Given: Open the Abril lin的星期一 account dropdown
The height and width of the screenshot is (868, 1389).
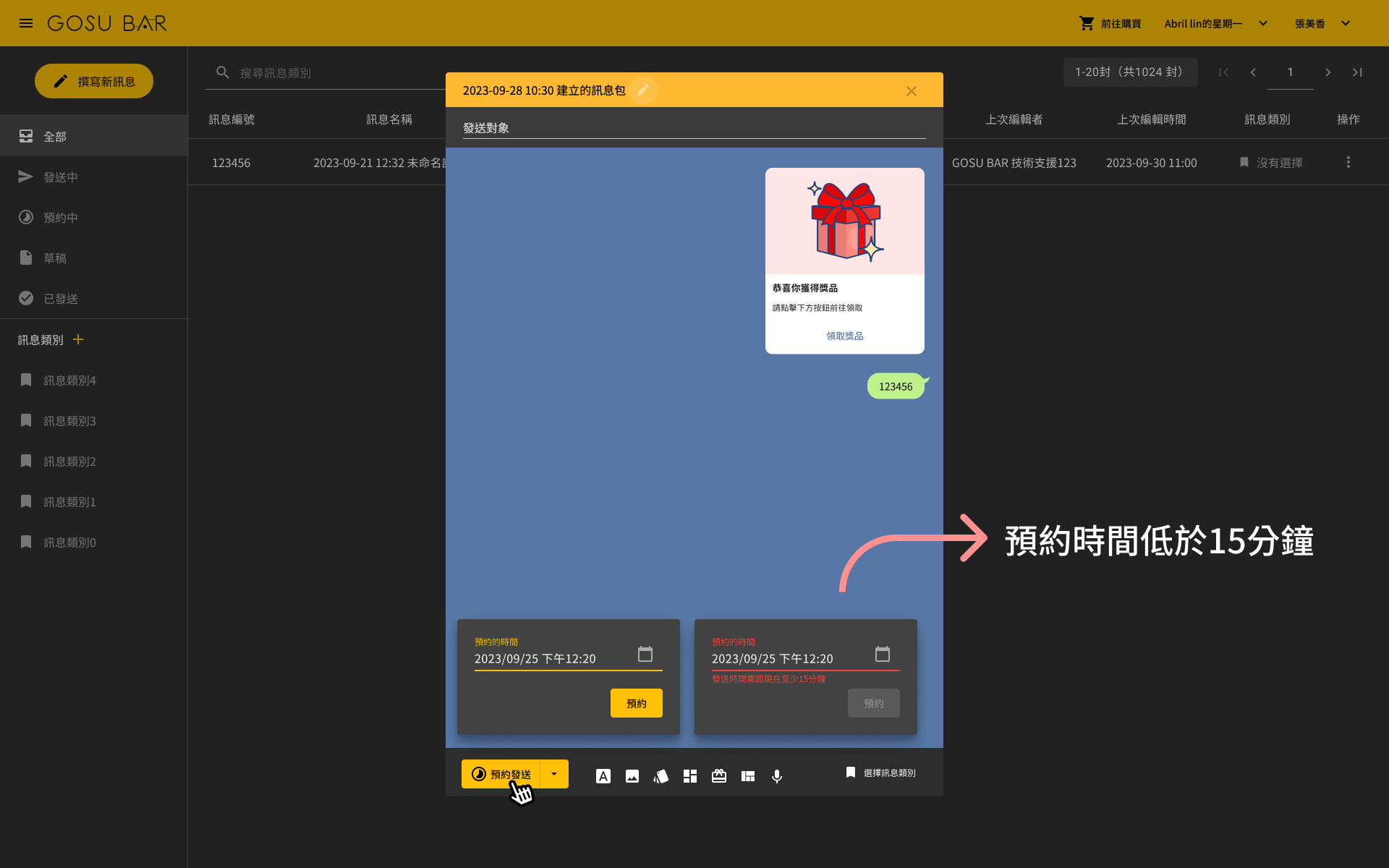Looking at the screenshot, I should (1217, 23).
